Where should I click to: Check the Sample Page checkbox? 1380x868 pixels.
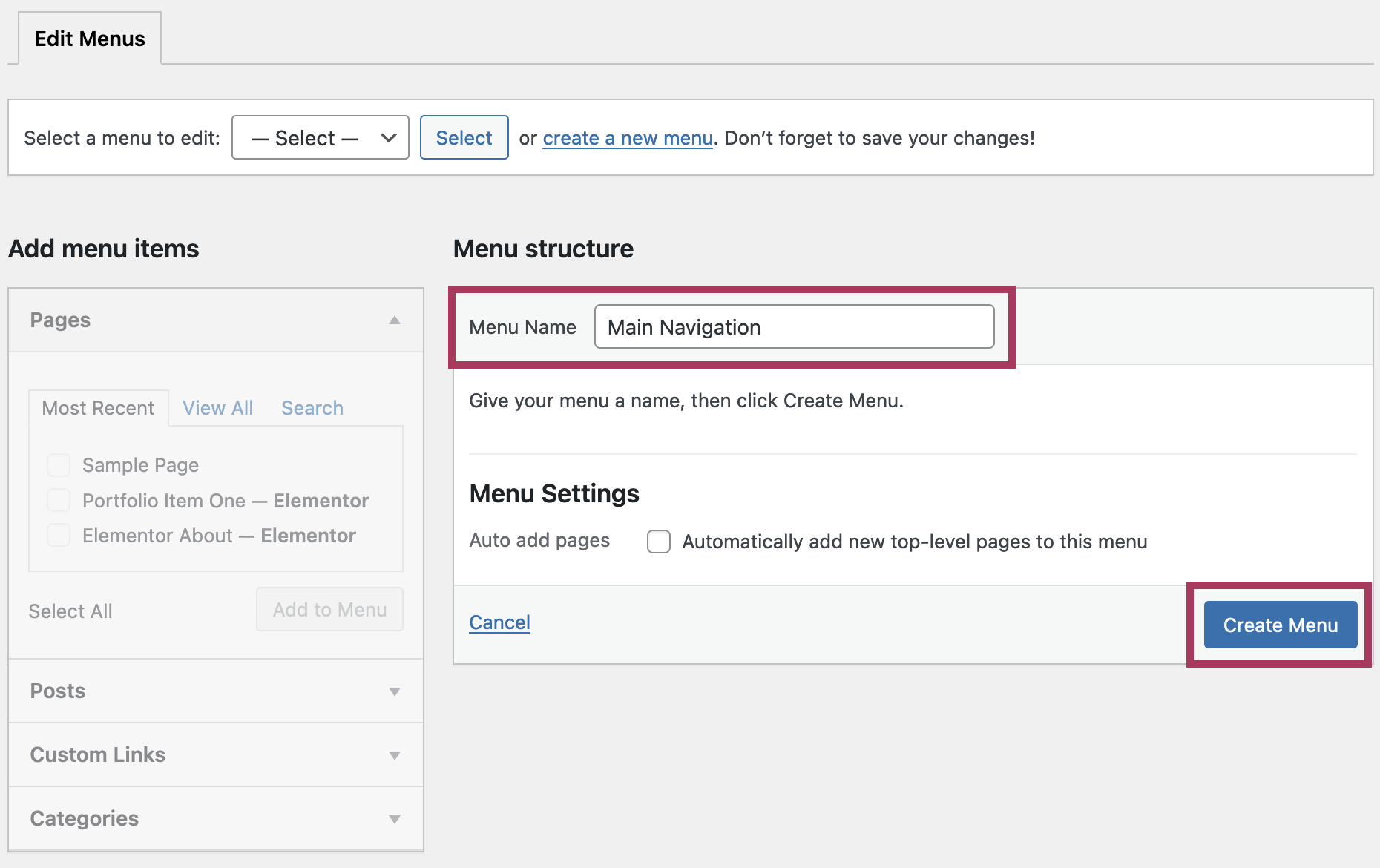click(x=59, y=465)
